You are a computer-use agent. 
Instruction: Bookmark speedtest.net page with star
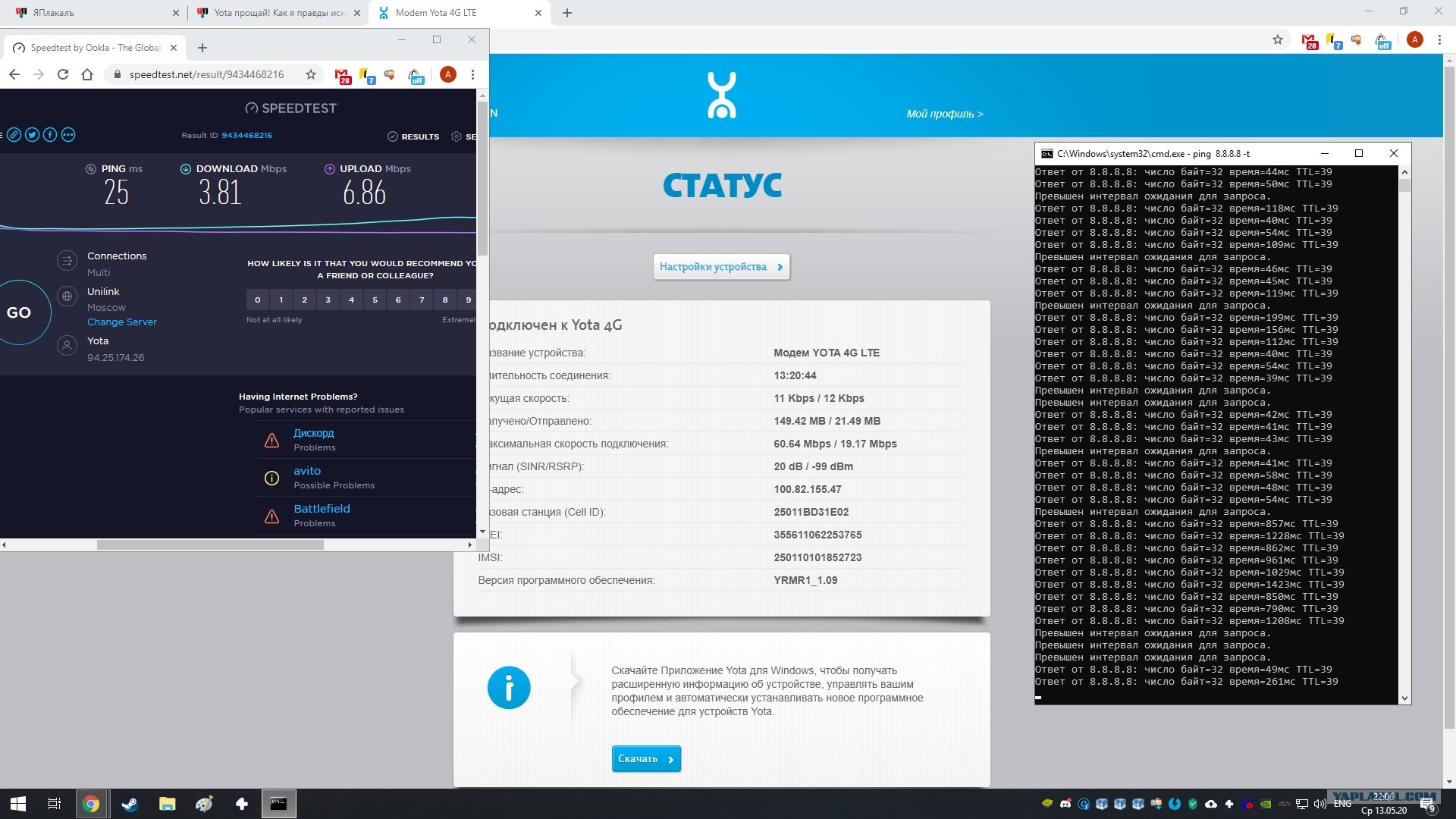click(310, 74)
